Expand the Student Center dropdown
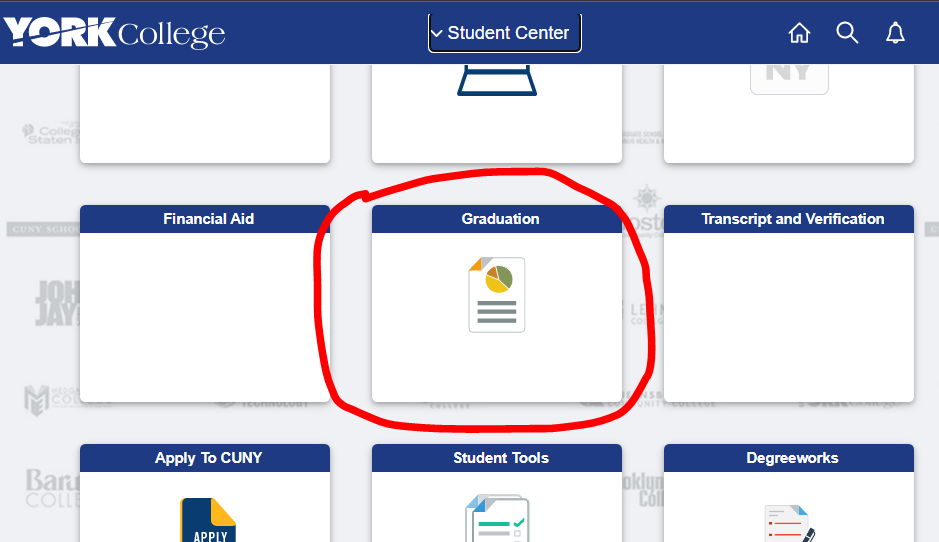This screenshot has width=939, height=542. tap(504, 33)
